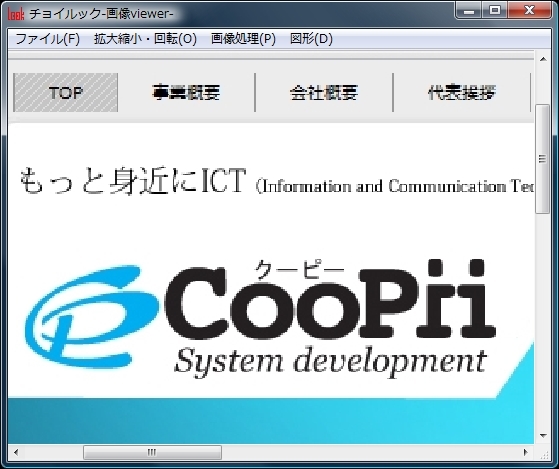Viewport: 559px width, 469px height.
Task: Click the CooPii wordmark text
Action: click(x=330, y=299)
